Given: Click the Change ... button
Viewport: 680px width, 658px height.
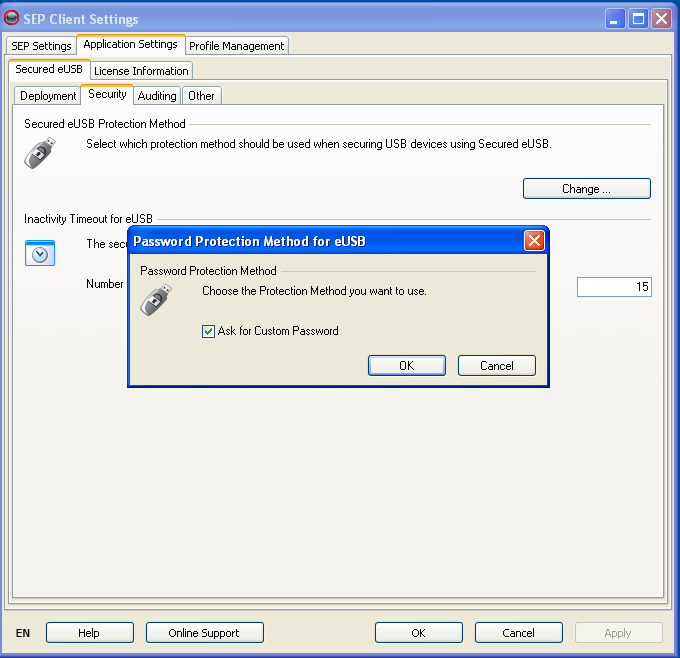Looking at the screenshot, I should pyautogui.click(x=587, y=189).
